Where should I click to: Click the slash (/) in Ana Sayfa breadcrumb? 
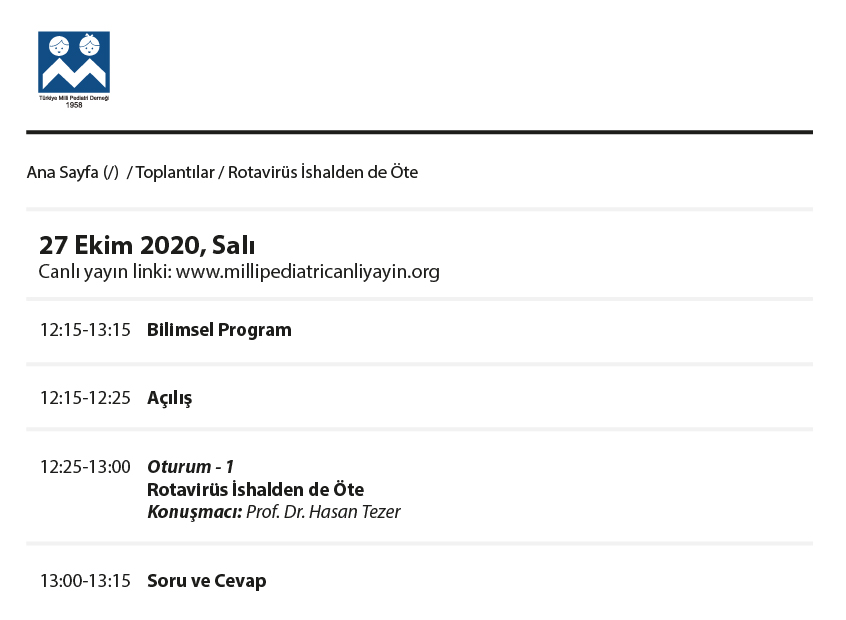(x=111, y=173)
